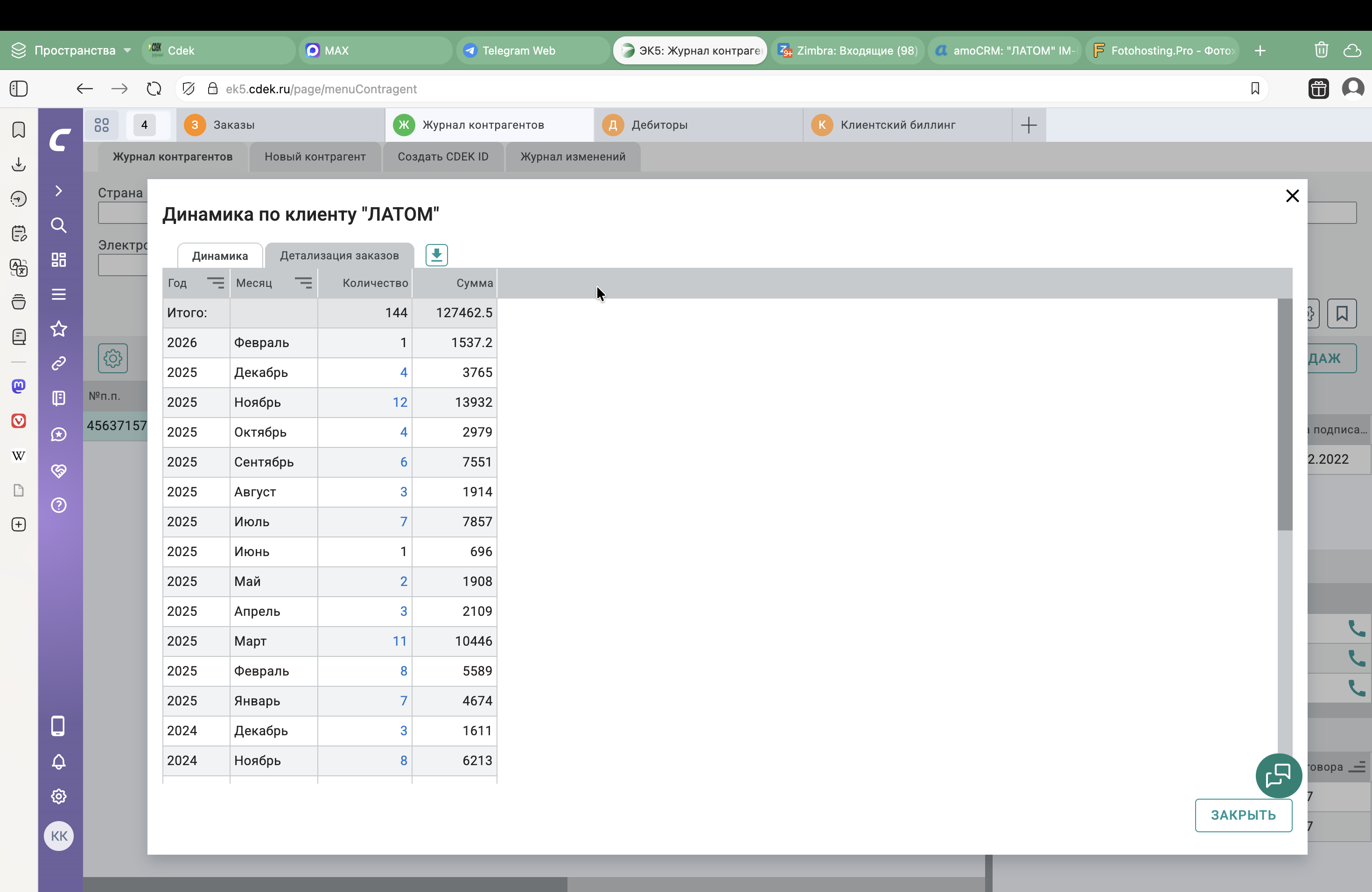Image resolution: width=1372 pixels, height=892 pixels.
Task: Toggle browser side panel button
Action: (19, 89)
